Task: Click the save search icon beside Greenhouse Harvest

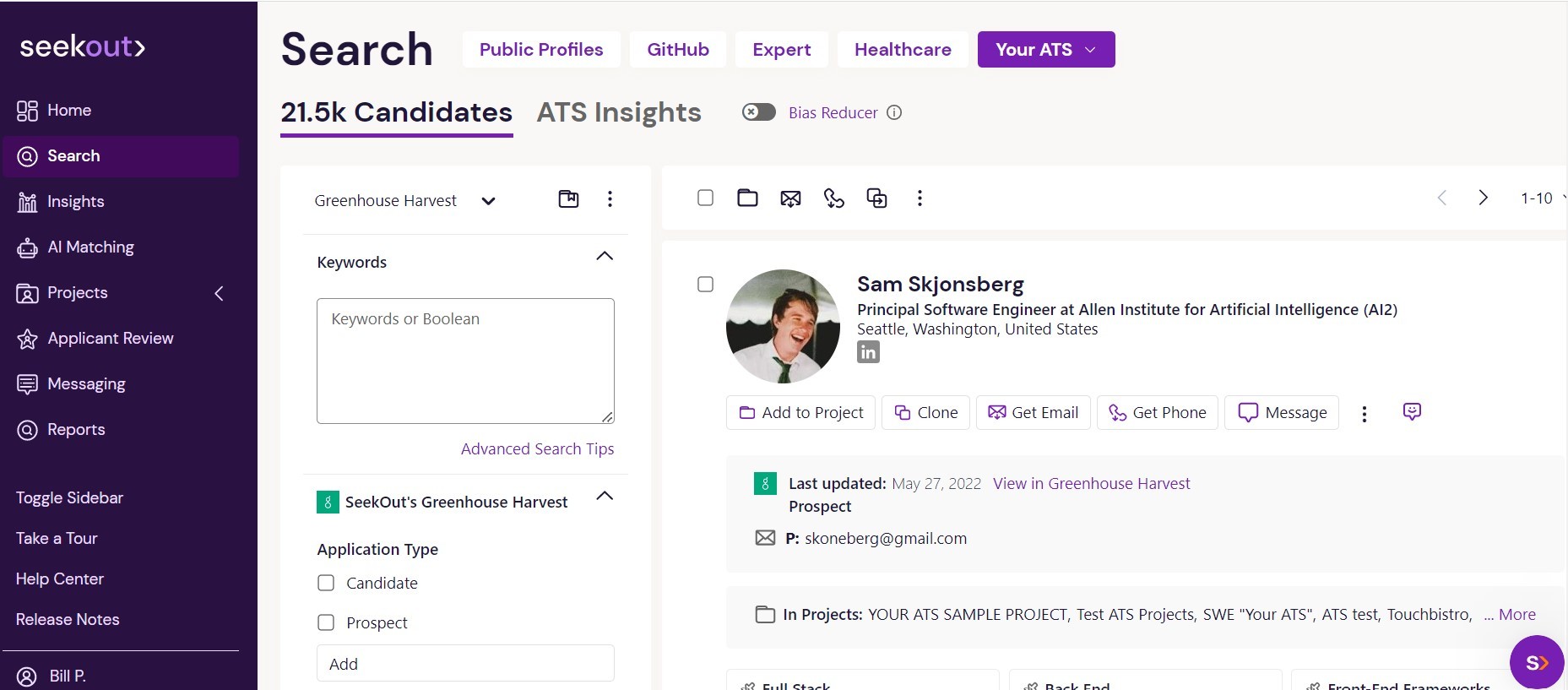Action: tap(568, 199)
